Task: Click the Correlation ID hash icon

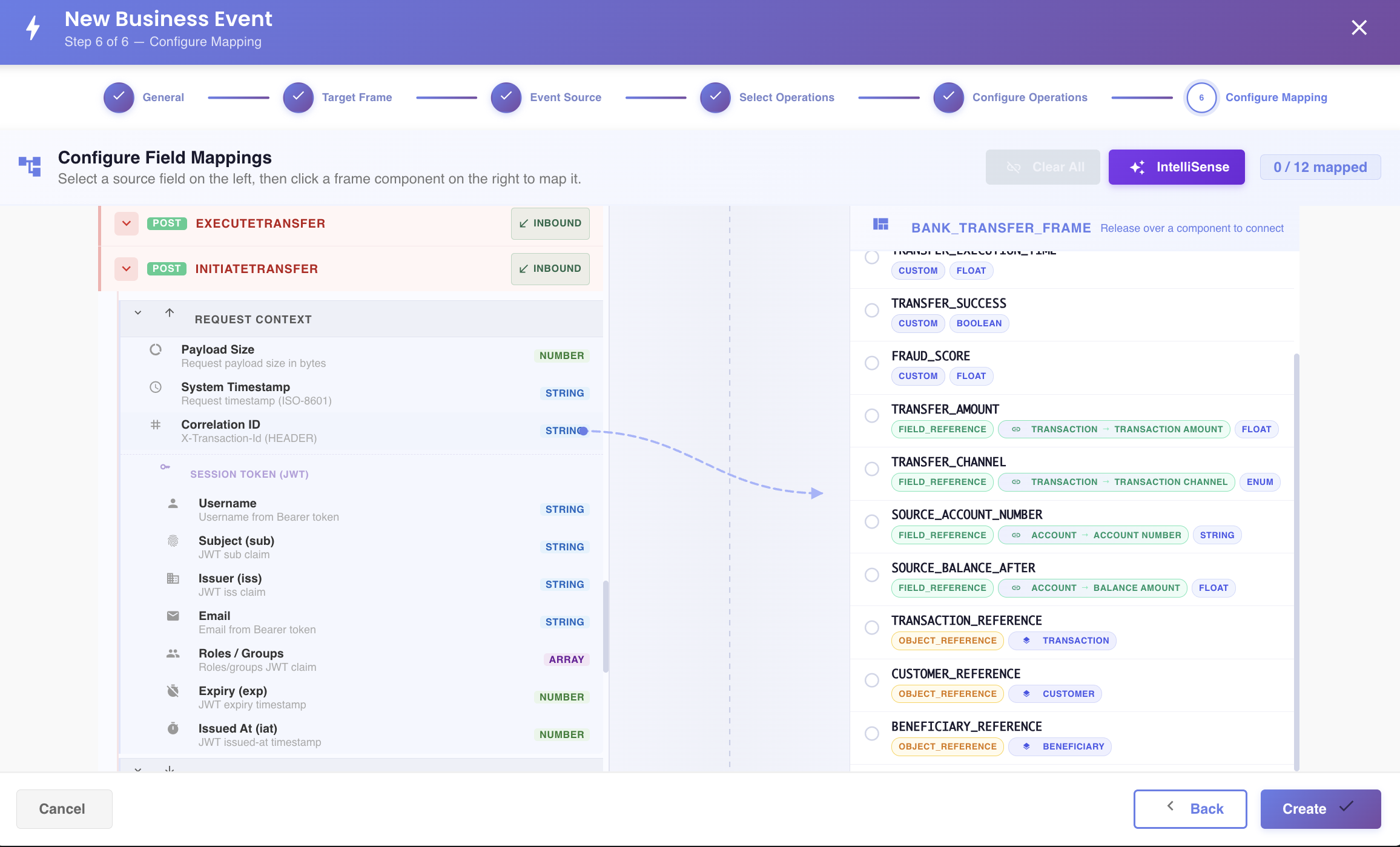Action: (x=156, y=425)
